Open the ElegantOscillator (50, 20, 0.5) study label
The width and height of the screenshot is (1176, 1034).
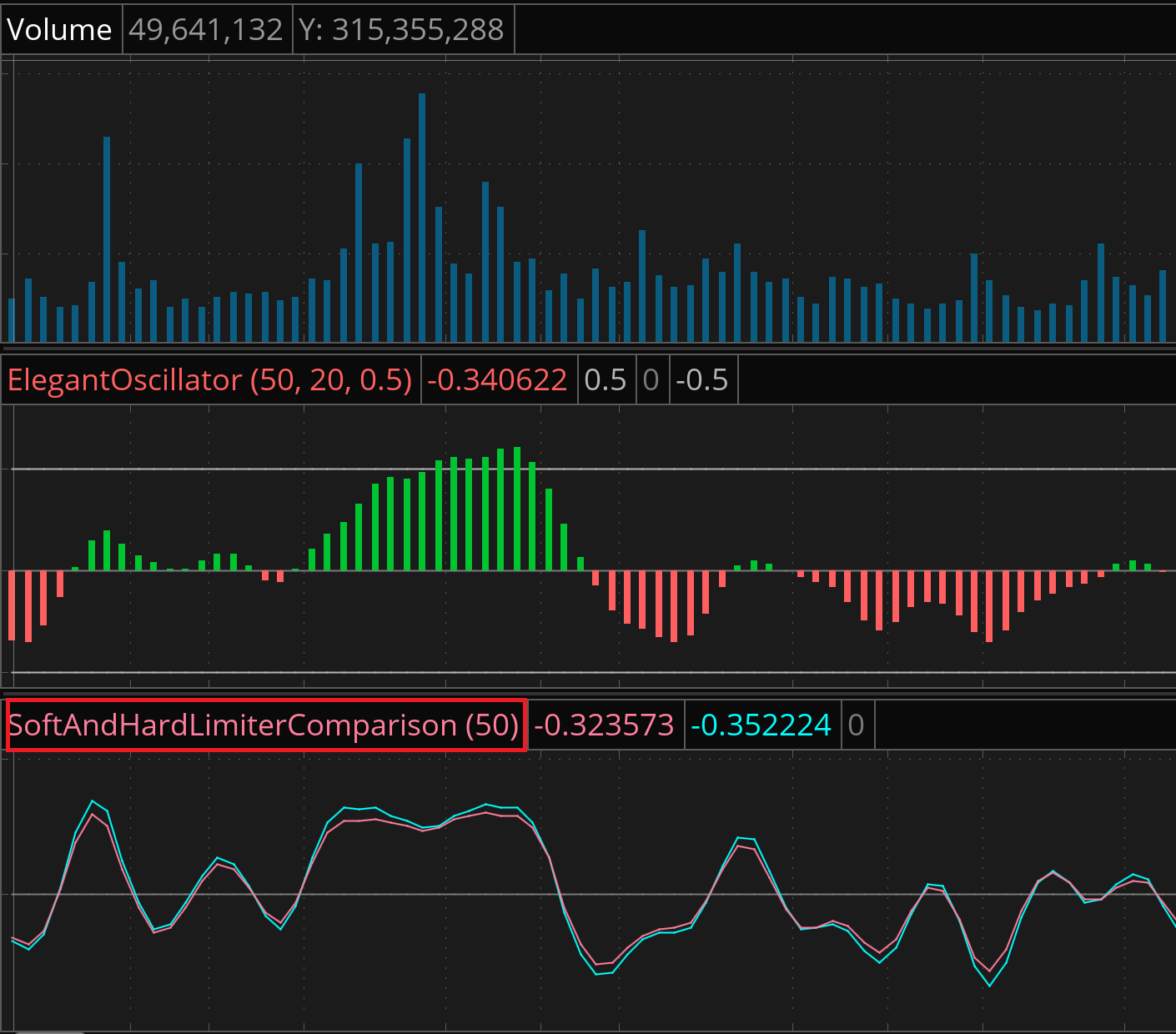tap(210, 380)
